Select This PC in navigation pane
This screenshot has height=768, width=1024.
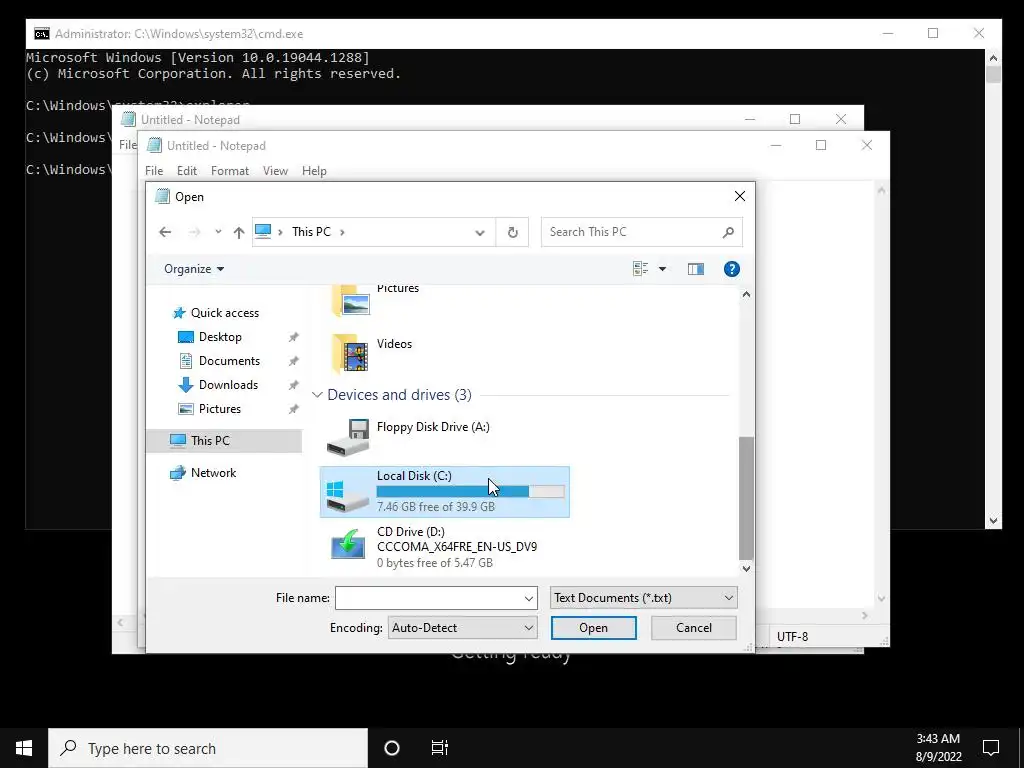point(210,441)
